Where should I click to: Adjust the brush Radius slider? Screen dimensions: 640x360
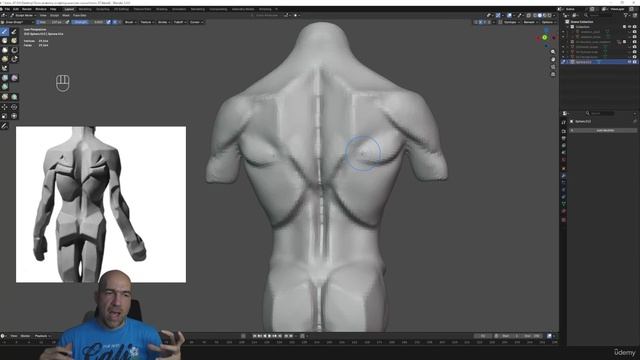[x=50, y=22]
